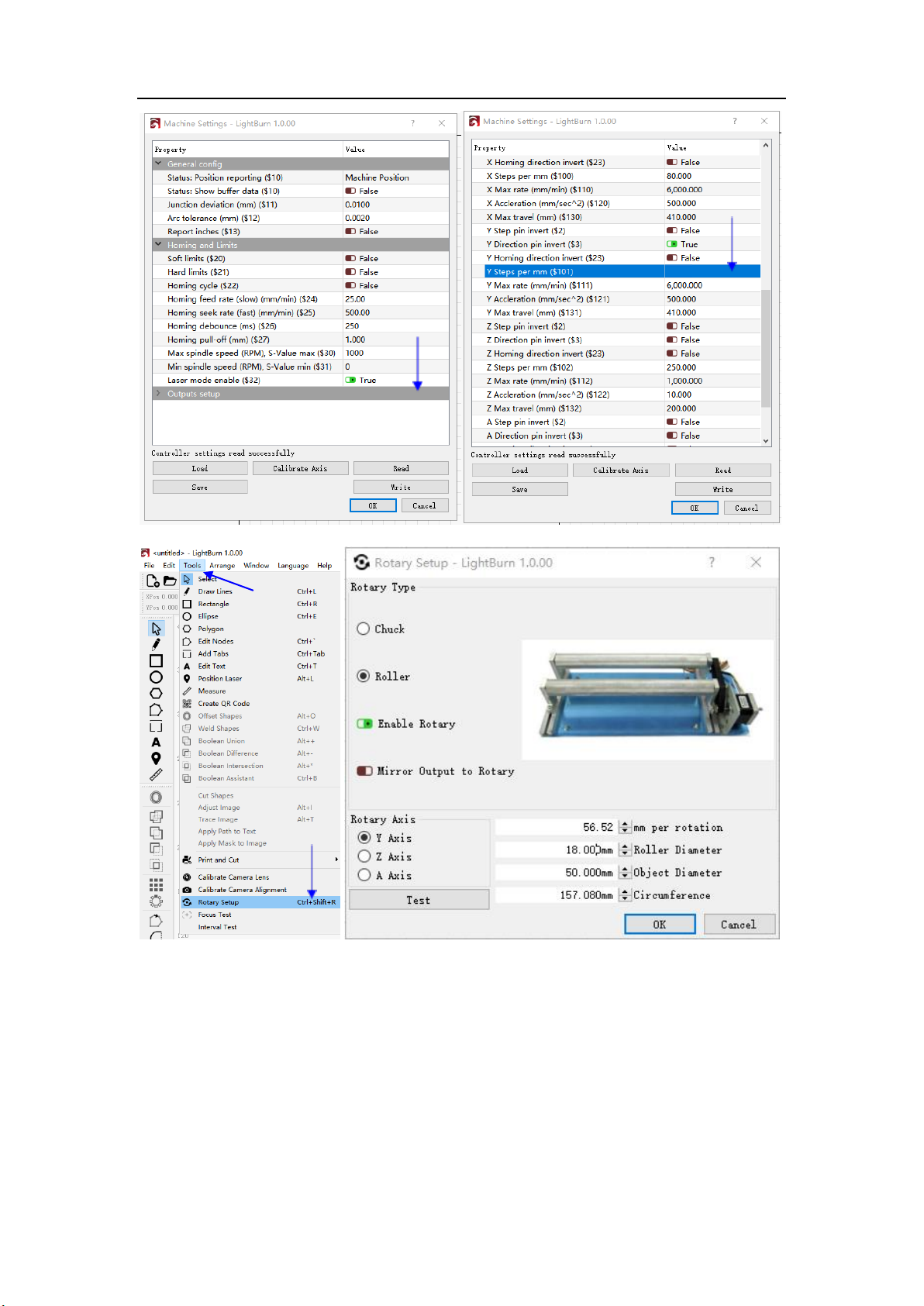Click the Test button in Rotary Setup
924x1306 pixels.
coord(419,900)
